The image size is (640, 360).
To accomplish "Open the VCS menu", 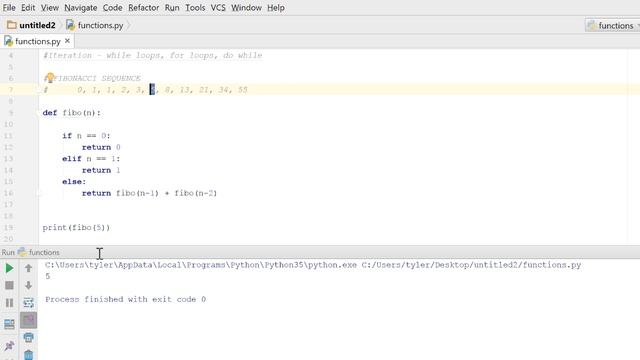I will [x=218, y=8].
